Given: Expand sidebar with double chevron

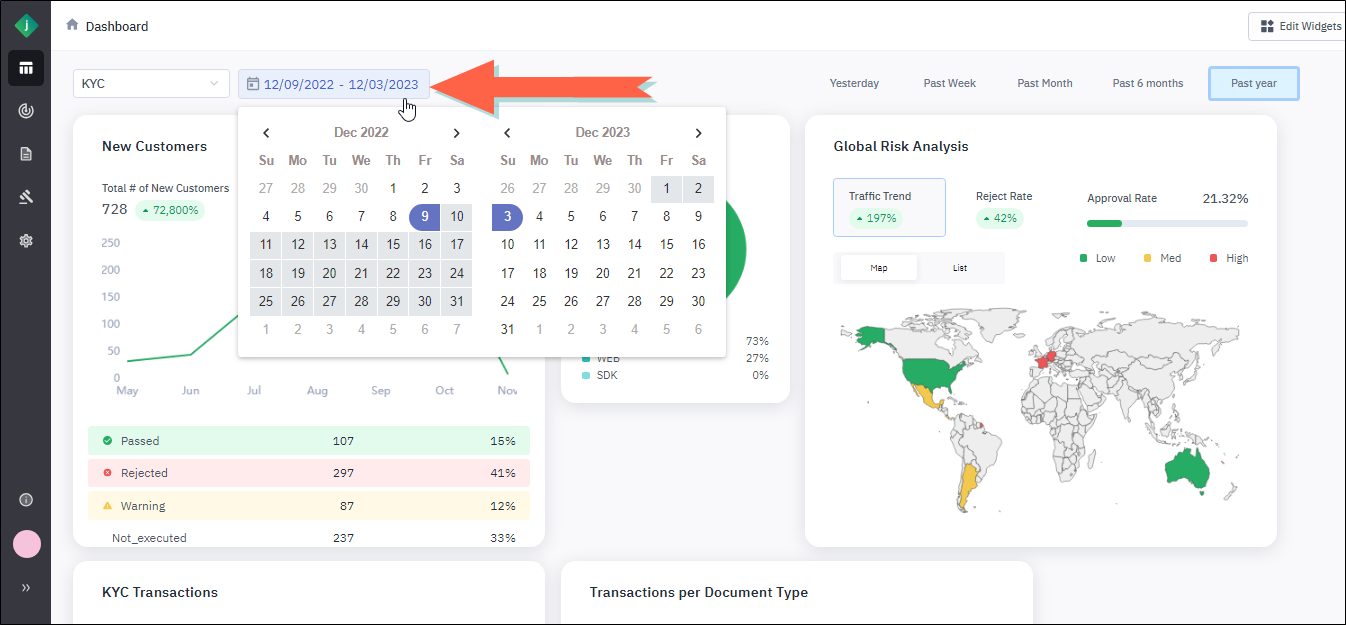Looking at the screenshot, I should click(26, 588).
